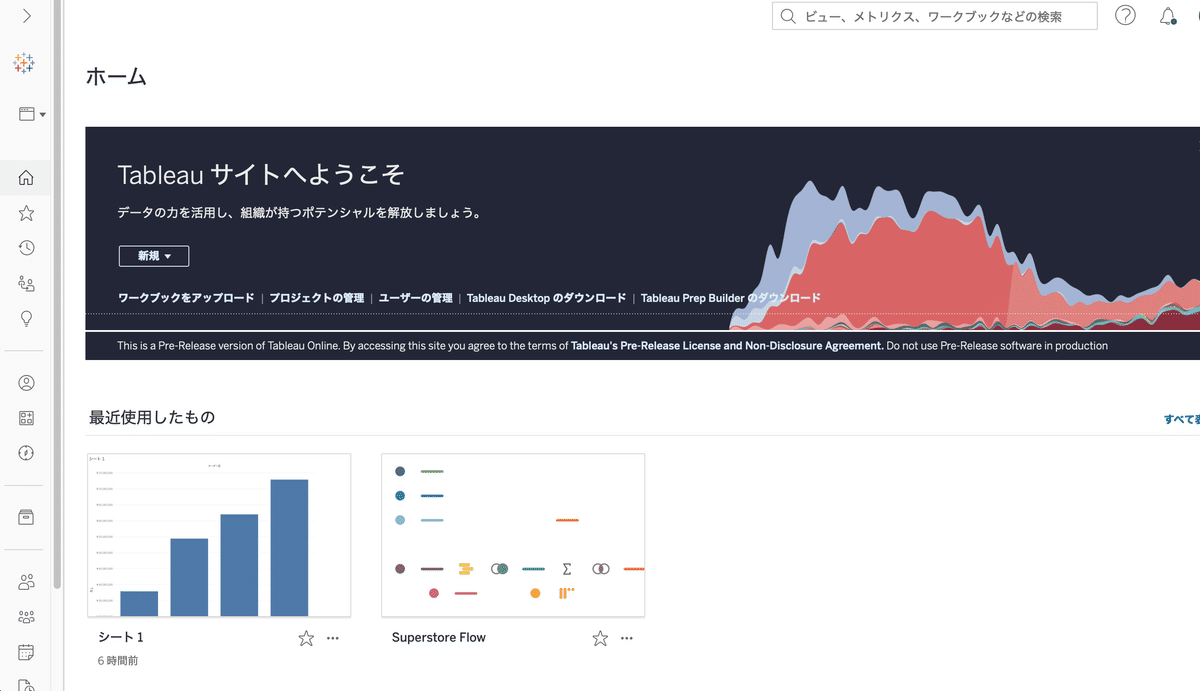Click Tableau Prep Builder のダウンロード link
Image resolution: width=1200 pixels, height=691 pixels.
(730, 298)
